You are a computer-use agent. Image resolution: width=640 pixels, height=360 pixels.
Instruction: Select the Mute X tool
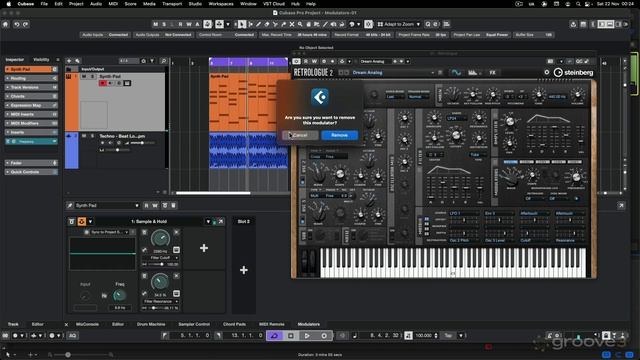[x=292, y=24]
